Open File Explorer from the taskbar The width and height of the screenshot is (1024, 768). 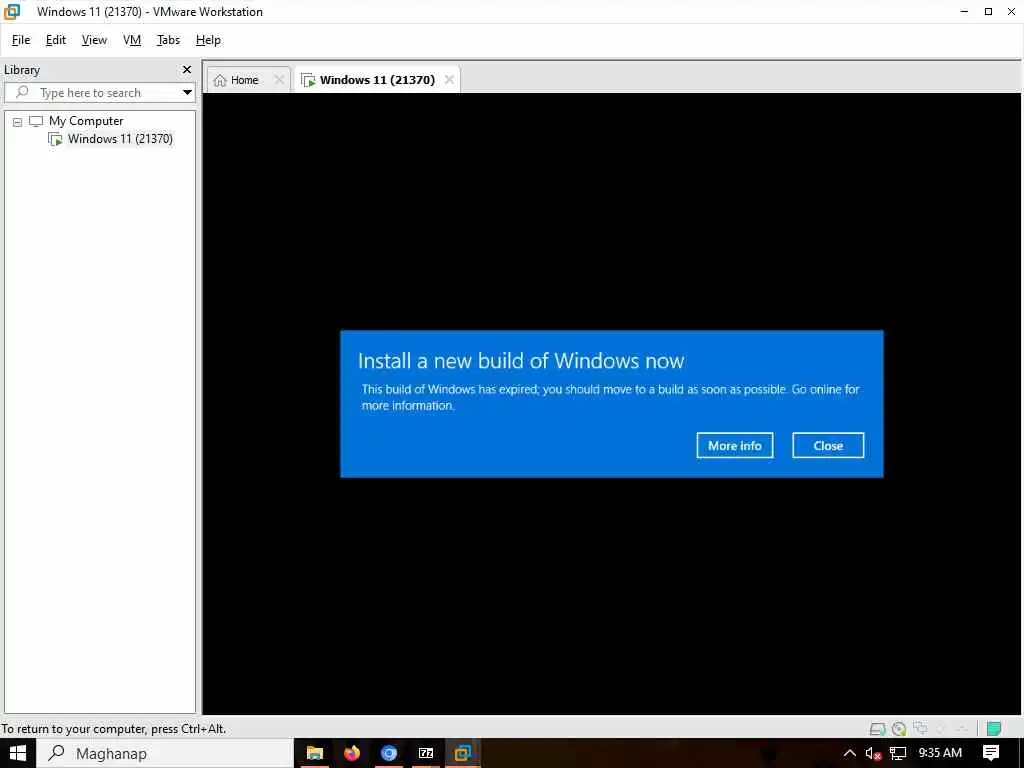pyautogui.click(x=315, y=754)
